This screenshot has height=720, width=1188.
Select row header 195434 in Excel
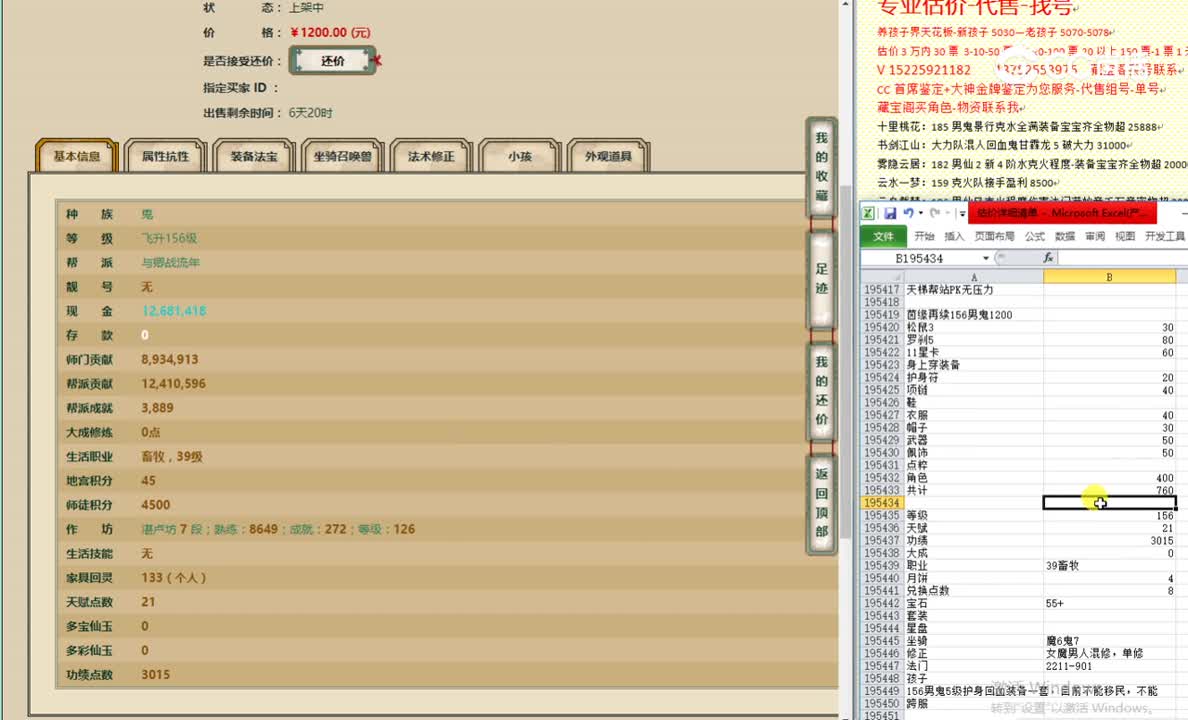pyautogui.click(x=882, y=503)
